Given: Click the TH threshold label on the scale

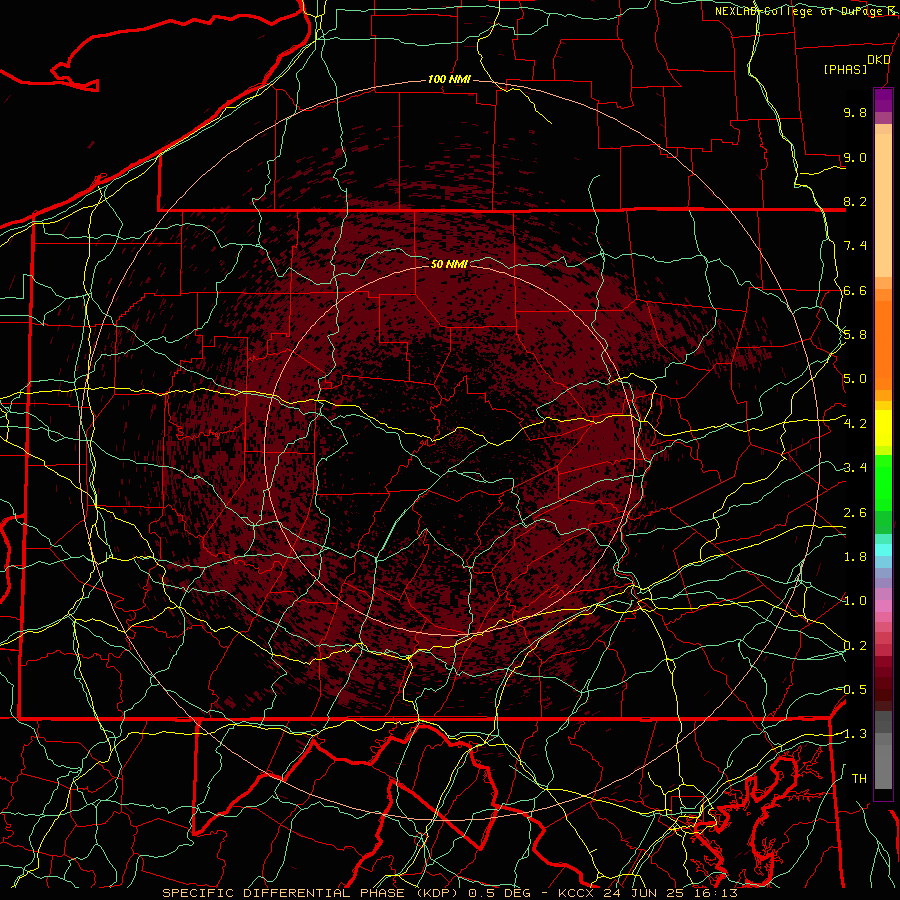Looking at the screenshot, I should [859, 779].
